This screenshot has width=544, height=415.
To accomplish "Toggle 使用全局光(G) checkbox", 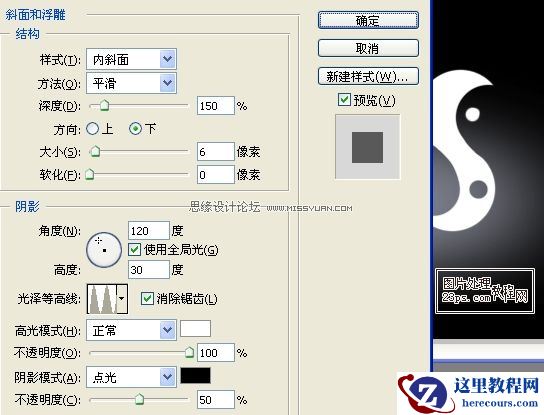I will click(x=134, y=249).
